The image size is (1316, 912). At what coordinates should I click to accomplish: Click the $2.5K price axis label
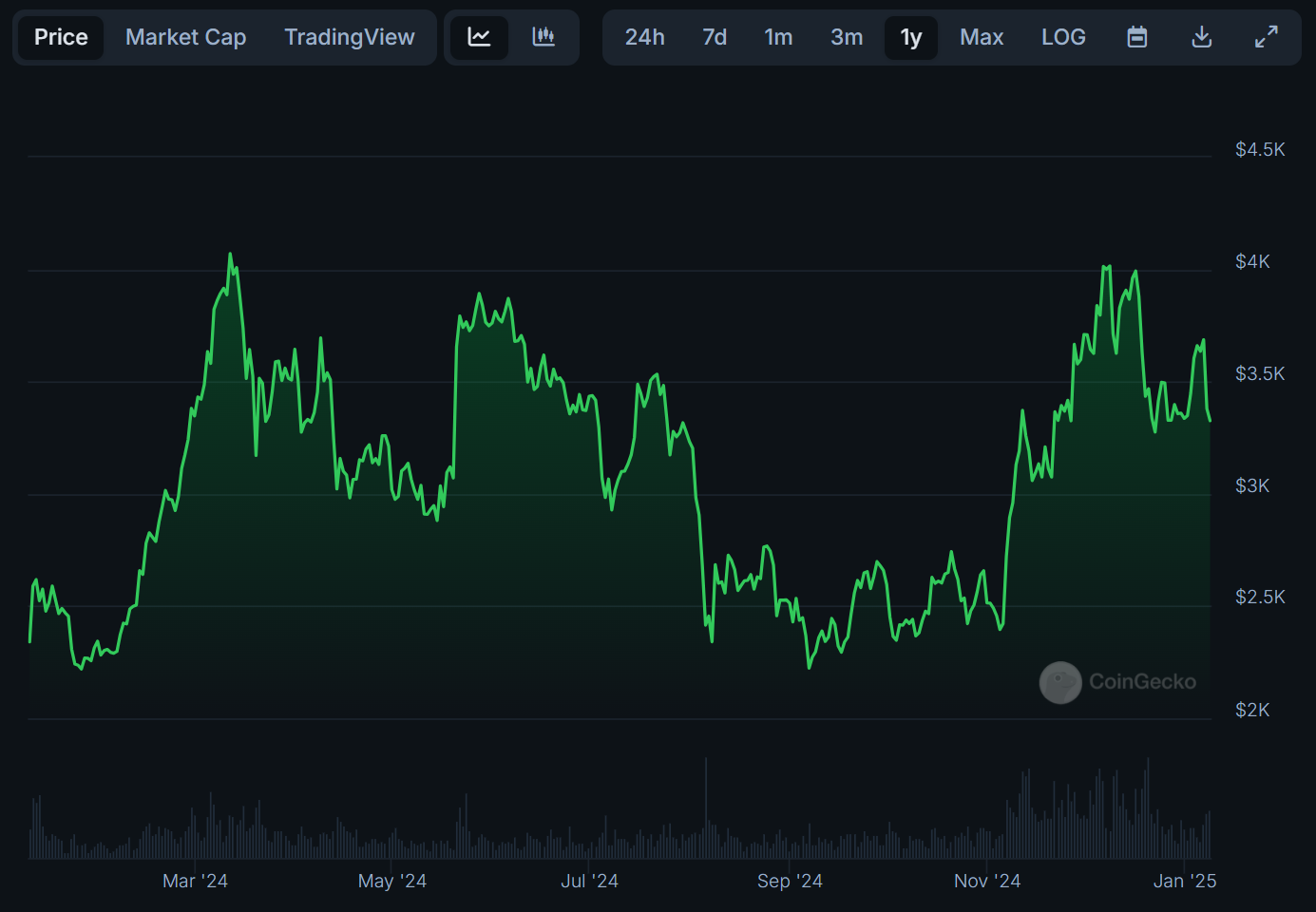click(x=1260, y=597)
